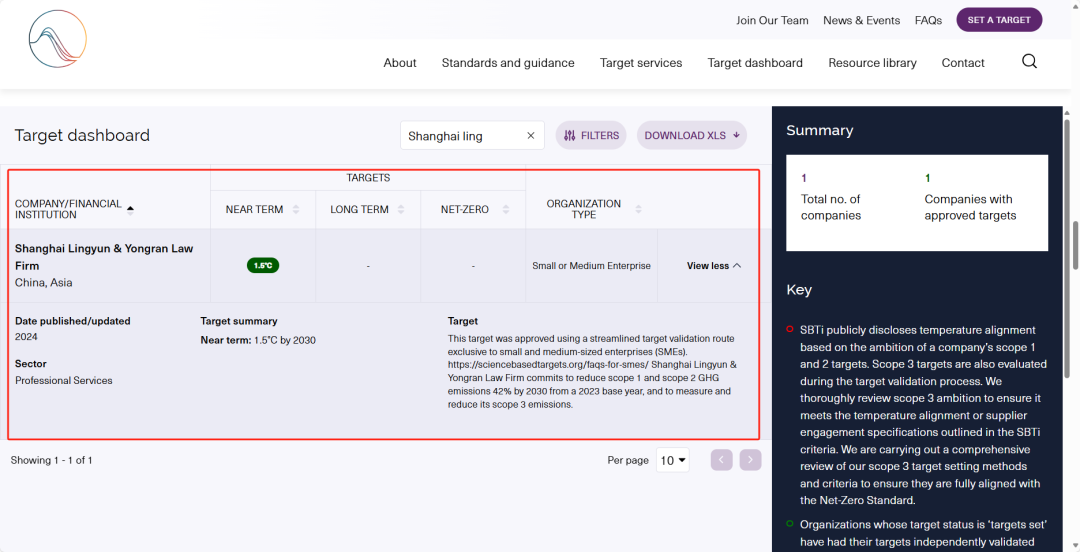Open the Join Our Team link
This screenshot has height=552, width=1080.
[x=772, y=20]
